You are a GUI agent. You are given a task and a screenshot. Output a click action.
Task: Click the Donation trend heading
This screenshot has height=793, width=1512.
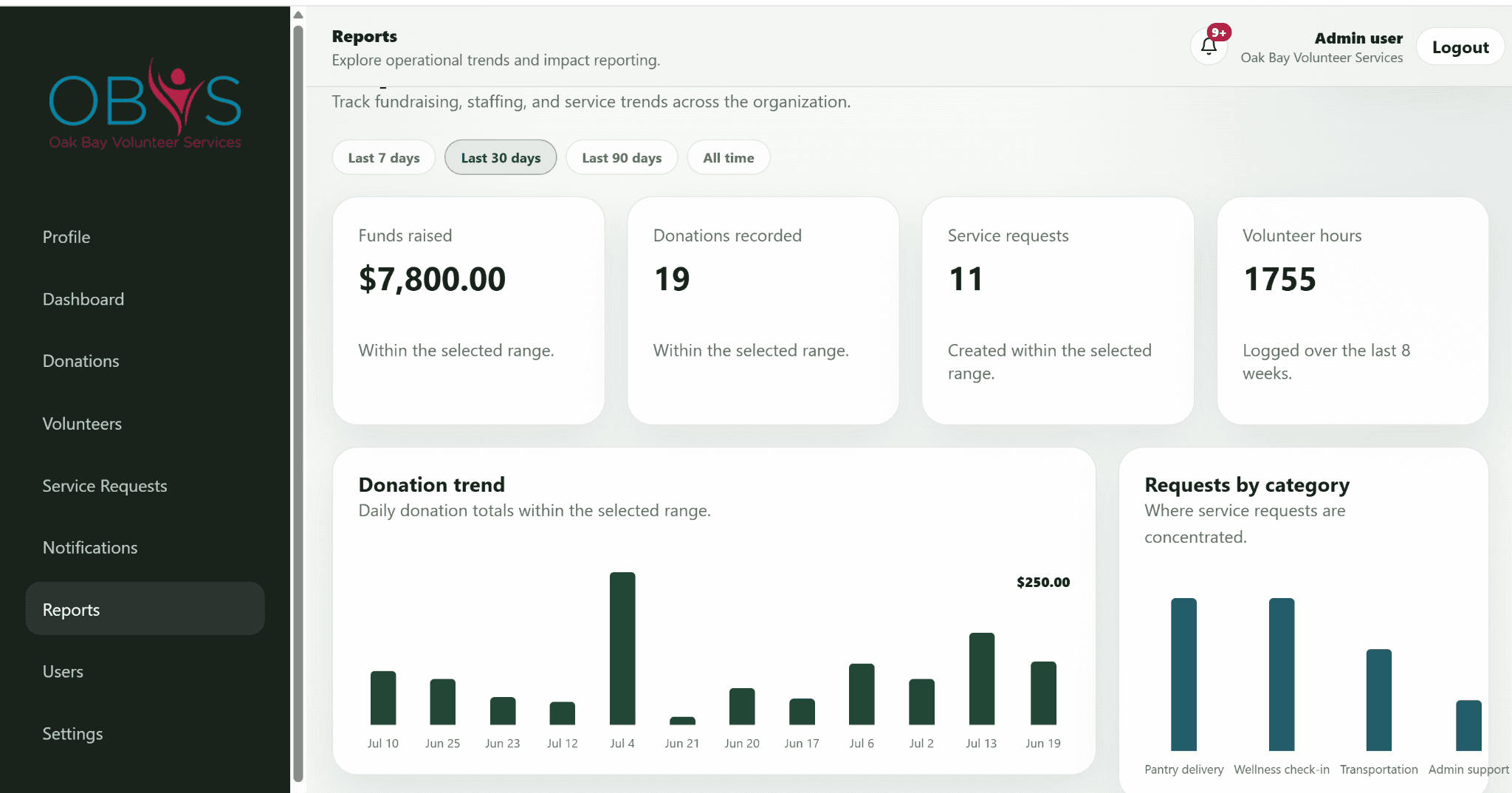click(x=432, y=484)
